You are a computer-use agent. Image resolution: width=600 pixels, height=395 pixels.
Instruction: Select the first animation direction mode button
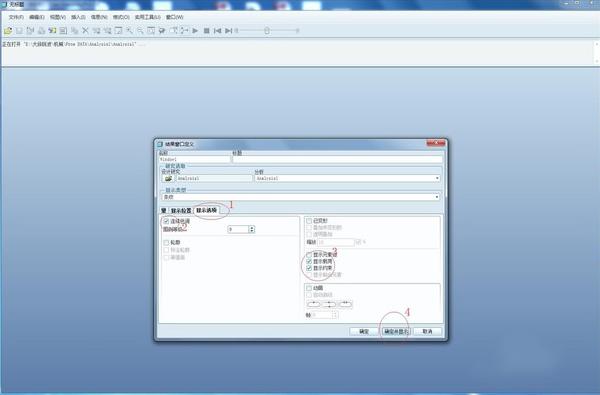(x=313, y=304)
